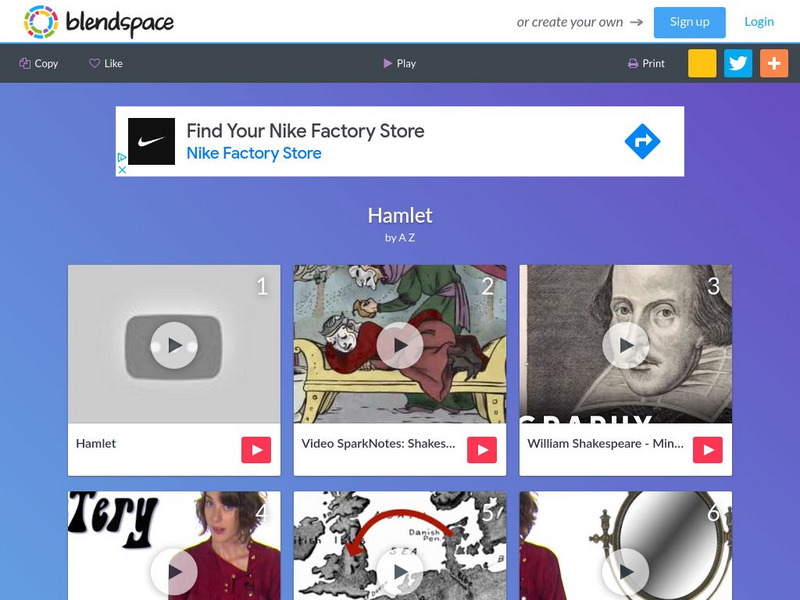Open the Nike Factory Store link
Image resolution: width=800 pixels, height=600 pixels.
click(x=254, y=153)
